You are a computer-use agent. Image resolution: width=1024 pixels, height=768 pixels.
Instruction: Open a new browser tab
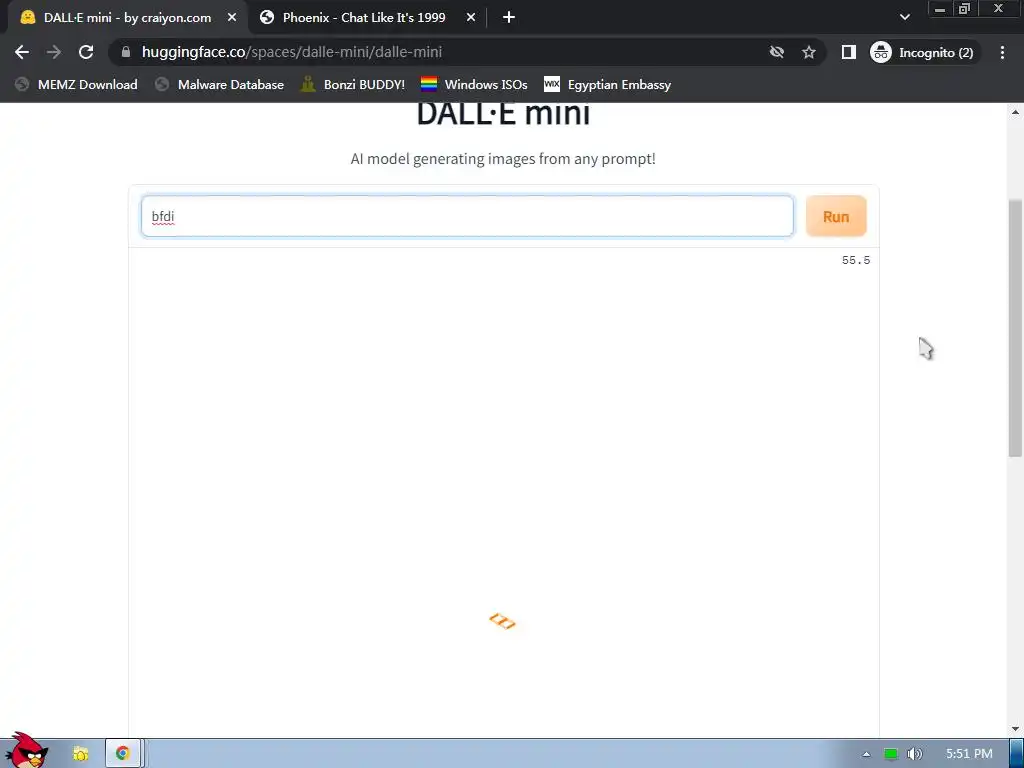pos(509,18)
